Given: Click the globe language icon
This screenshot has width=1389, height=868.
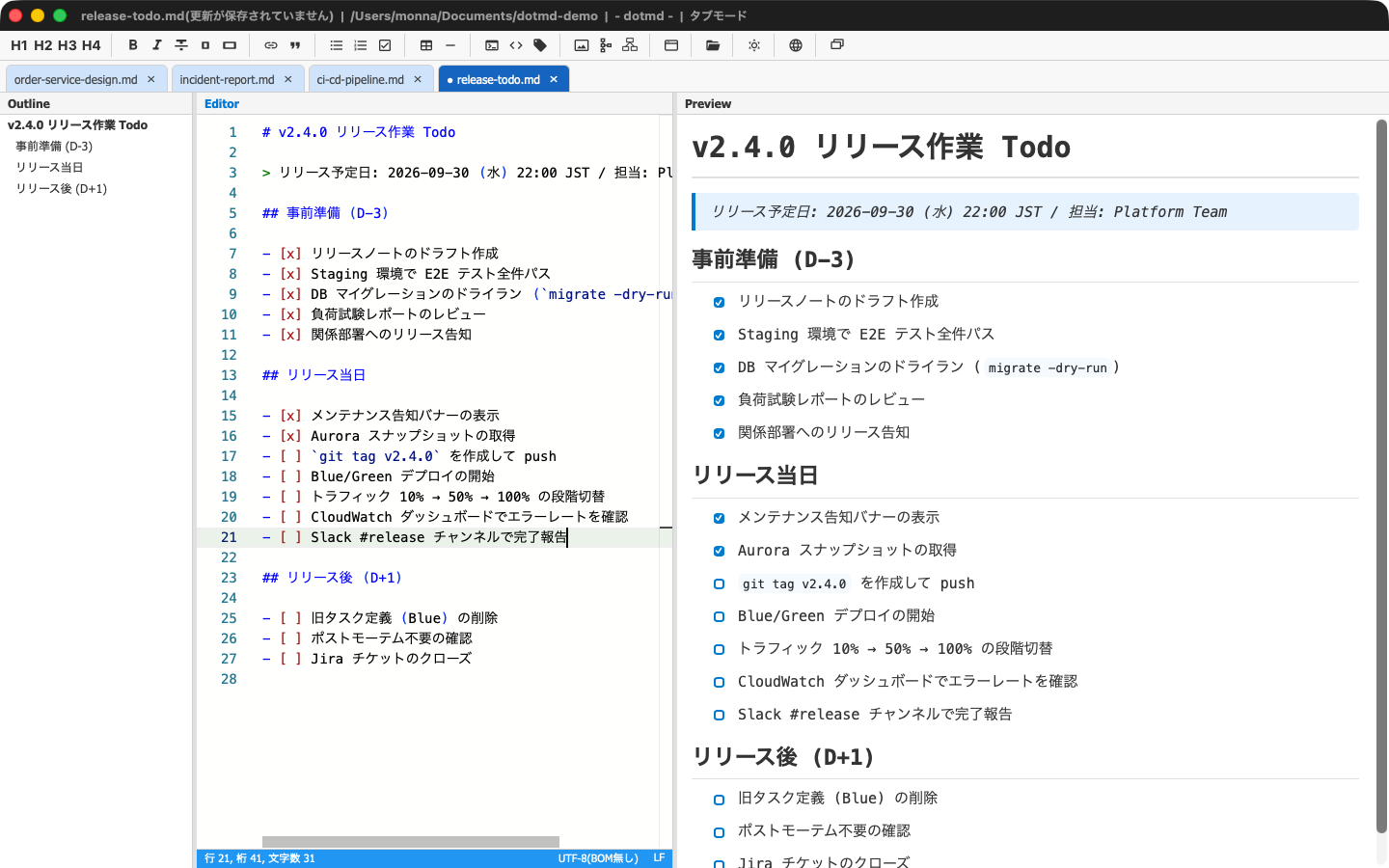Looking at the screenshot, I should pyautogui.click(x=796, y=45).
